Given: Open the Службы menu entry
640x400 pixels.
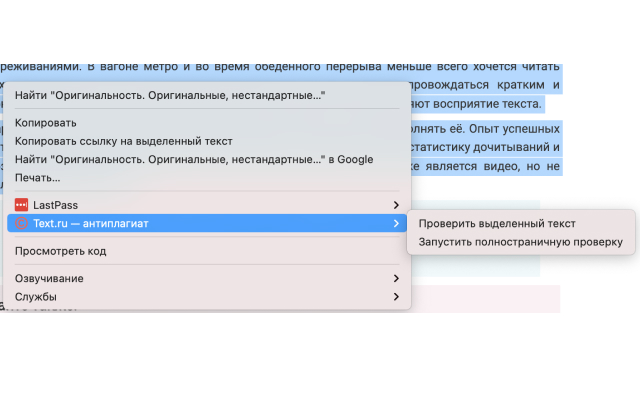Looking at the screenshot, I should [207, 297].
